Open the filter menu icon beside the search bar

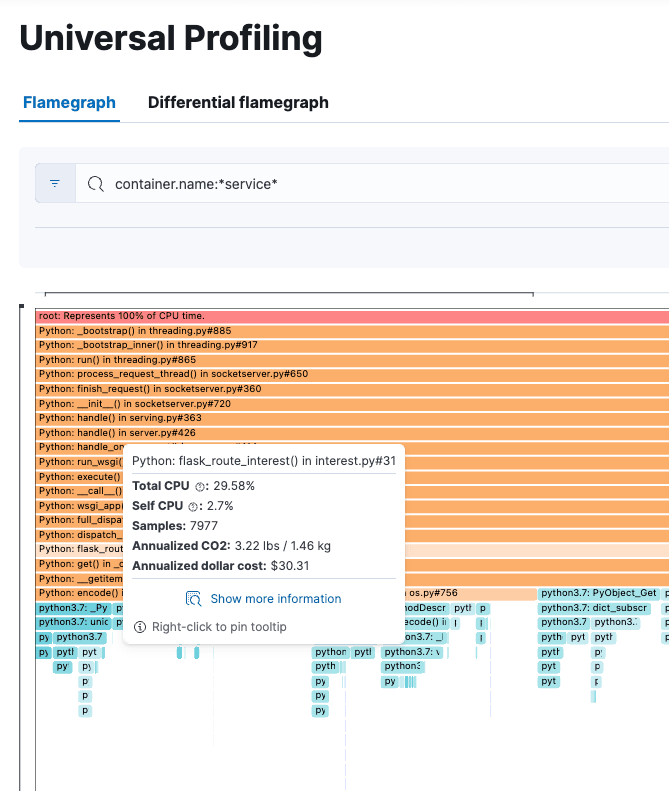(x=55, y=184)
